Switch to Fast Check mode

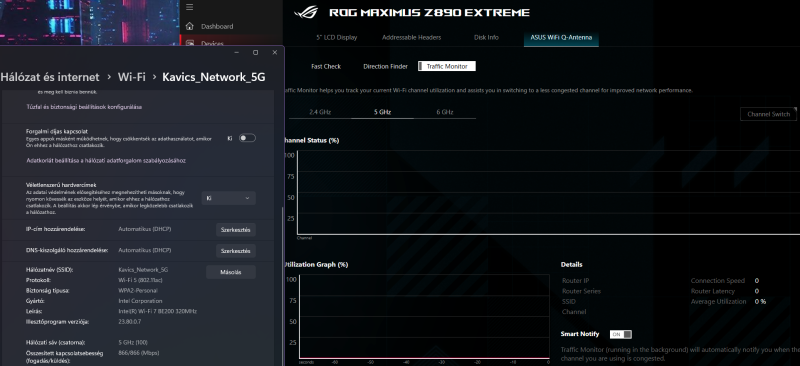click(326, 66)
